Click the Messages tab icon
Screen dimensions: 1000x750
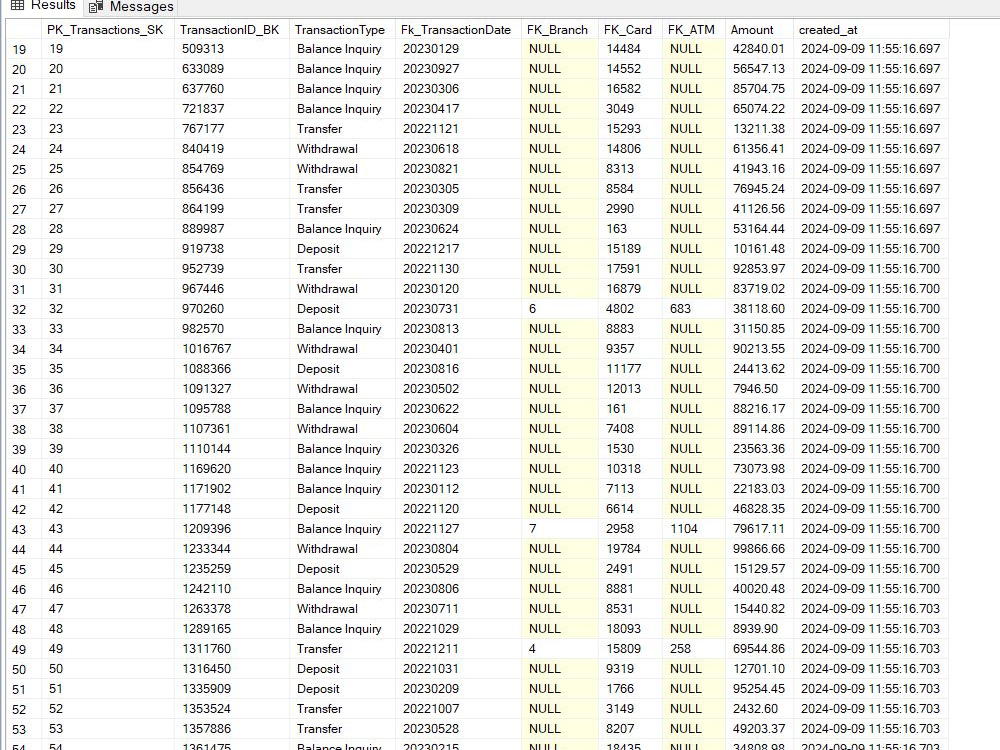pos(96,7)
